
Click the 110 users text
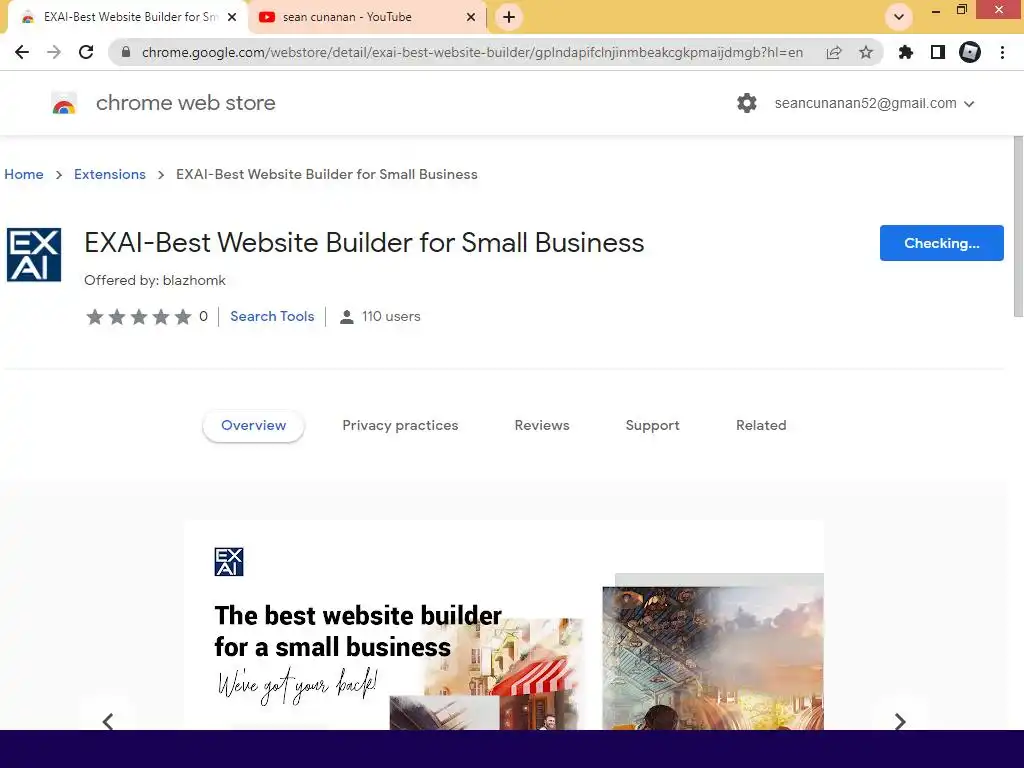pos(391,317)
